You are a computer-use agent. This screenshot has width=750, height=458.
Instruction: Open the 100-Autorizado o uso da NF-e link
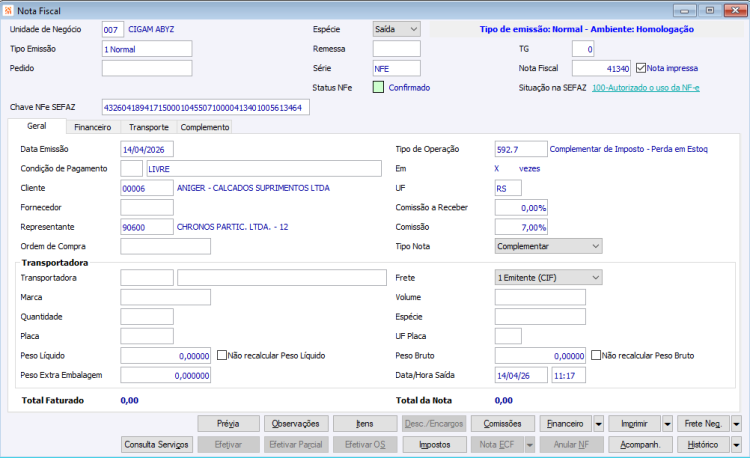pos(646,87)
